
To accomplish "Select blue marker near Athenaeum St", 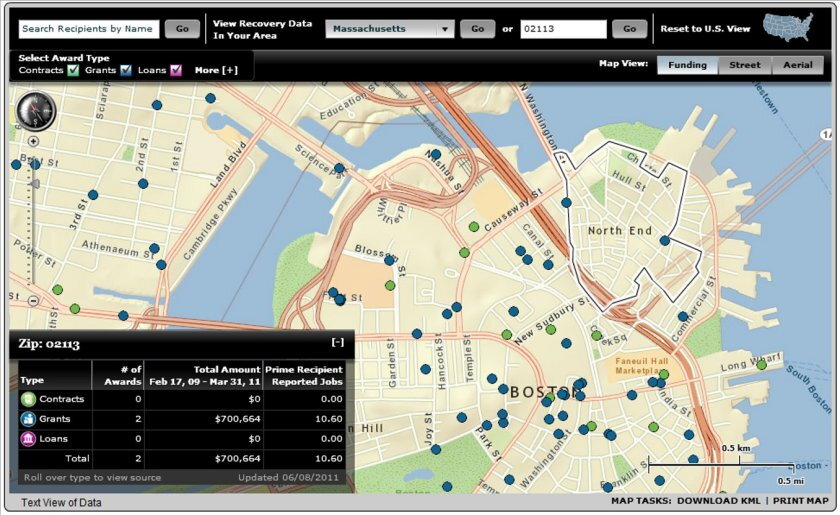I will [154, 248].
